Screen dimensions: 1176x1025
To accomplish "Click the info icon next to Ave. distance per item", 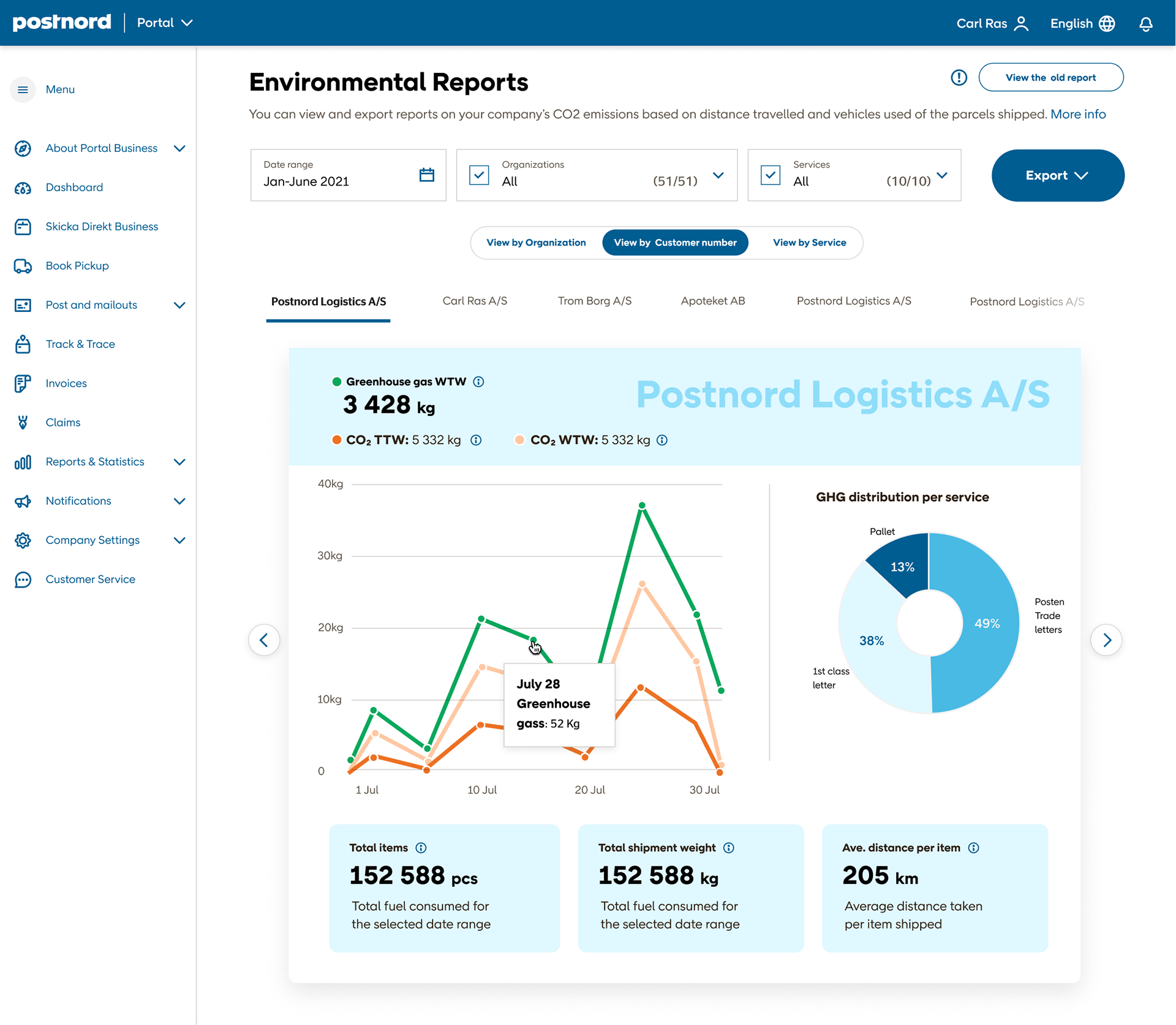I will point(973,848).
